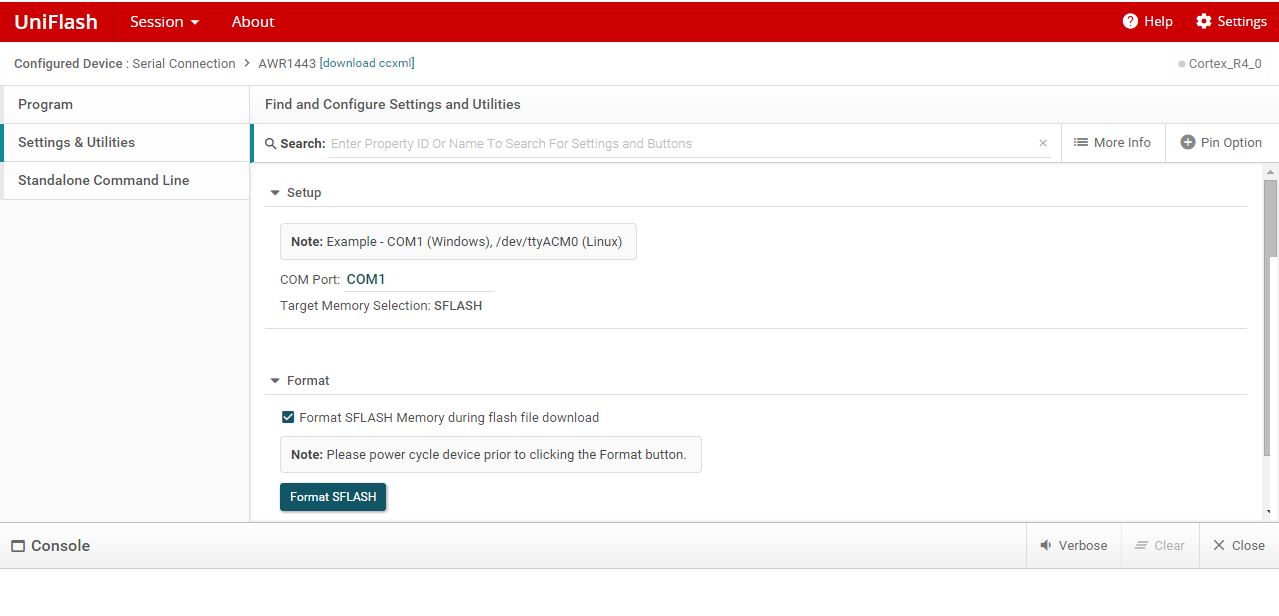Close the Console panel
Image resolution: width=1279 pixels, height=616 pixels.
(x=1238, y=545)
